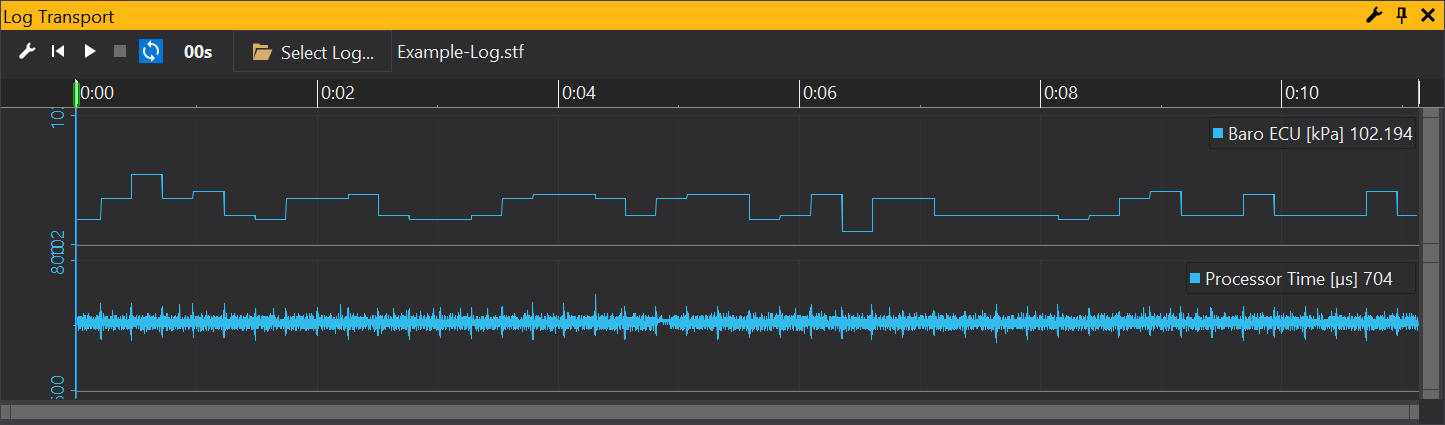Jump to 0:08 on the timeline ruler

(x=1060, y=94)
